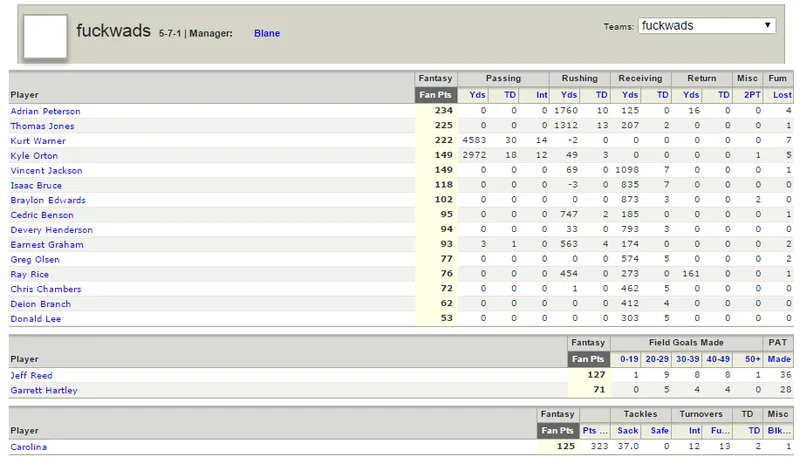Sort kickers table by Fan Pts
This screenshot has width=800, height=457.
pos(588,359)
